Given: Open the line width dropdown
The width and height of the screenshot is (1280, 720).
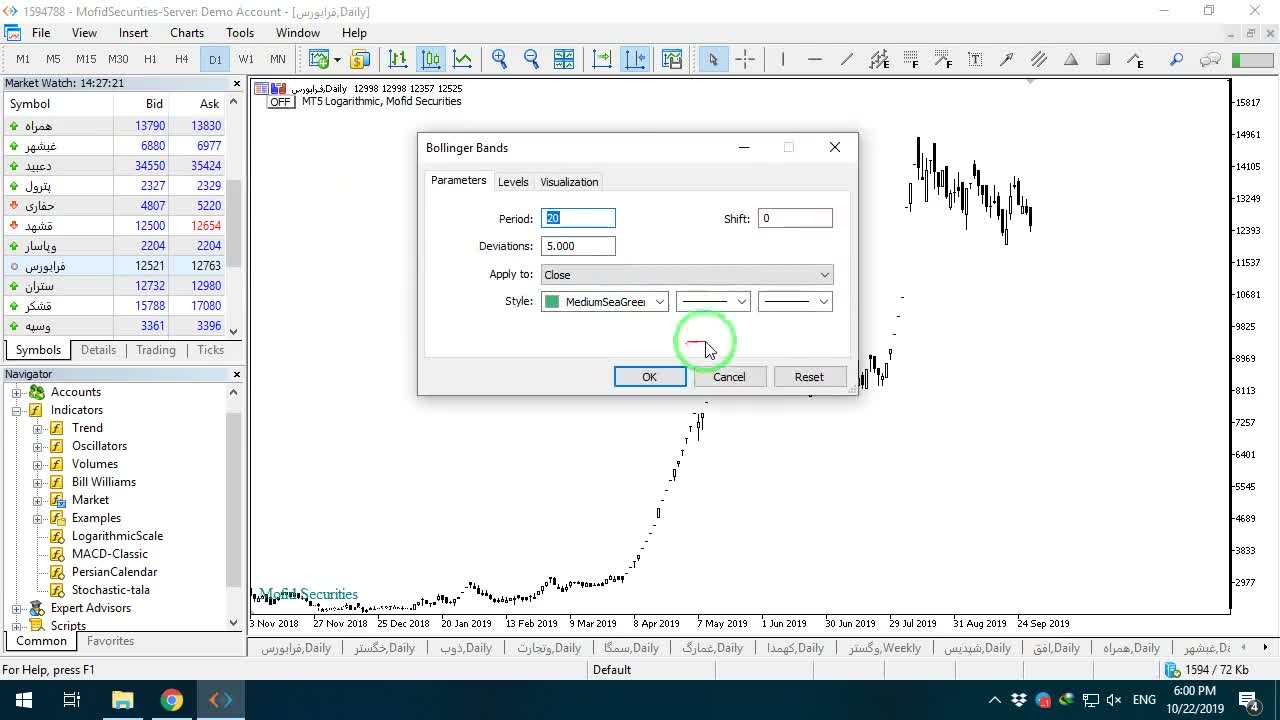Looking at the screenshot, I should coord(795,302).
